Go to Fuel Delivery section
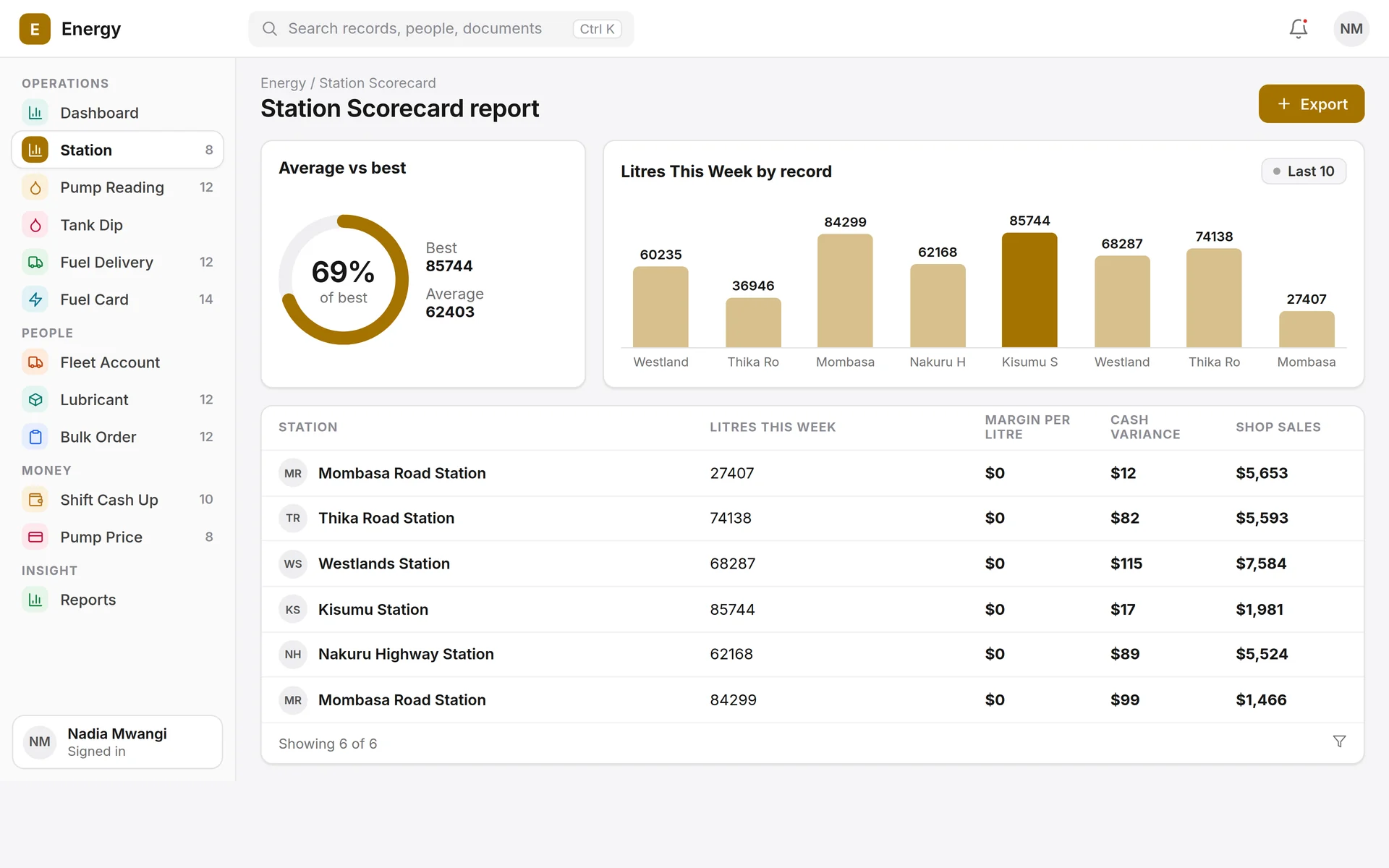This screenshot has width=1389, height=868. (117, 263)
